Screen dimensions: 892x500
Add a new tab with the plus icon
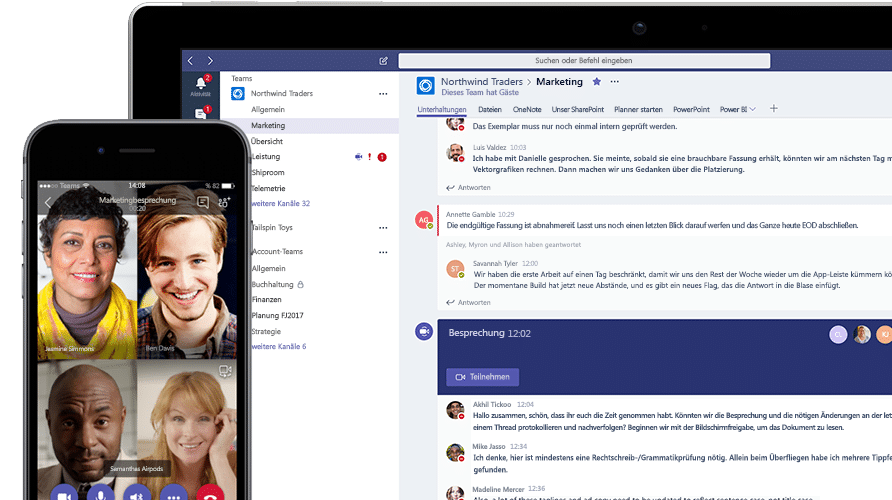(x=773, y=109)
